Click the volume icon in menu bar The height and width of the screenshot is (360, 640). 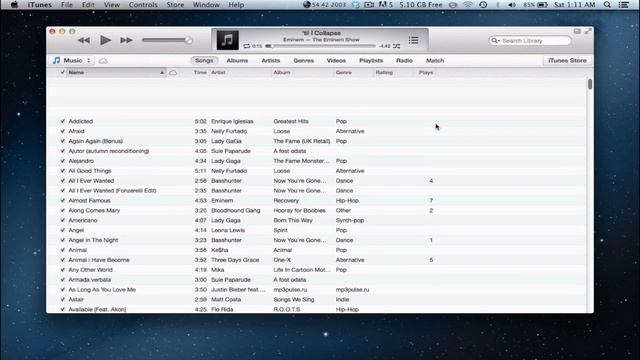click(x=512, y=5)
